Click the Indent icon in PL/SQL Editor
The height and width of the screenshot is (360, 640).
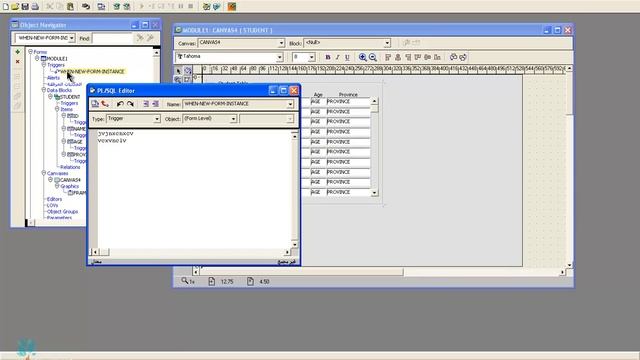pos(146,104)
